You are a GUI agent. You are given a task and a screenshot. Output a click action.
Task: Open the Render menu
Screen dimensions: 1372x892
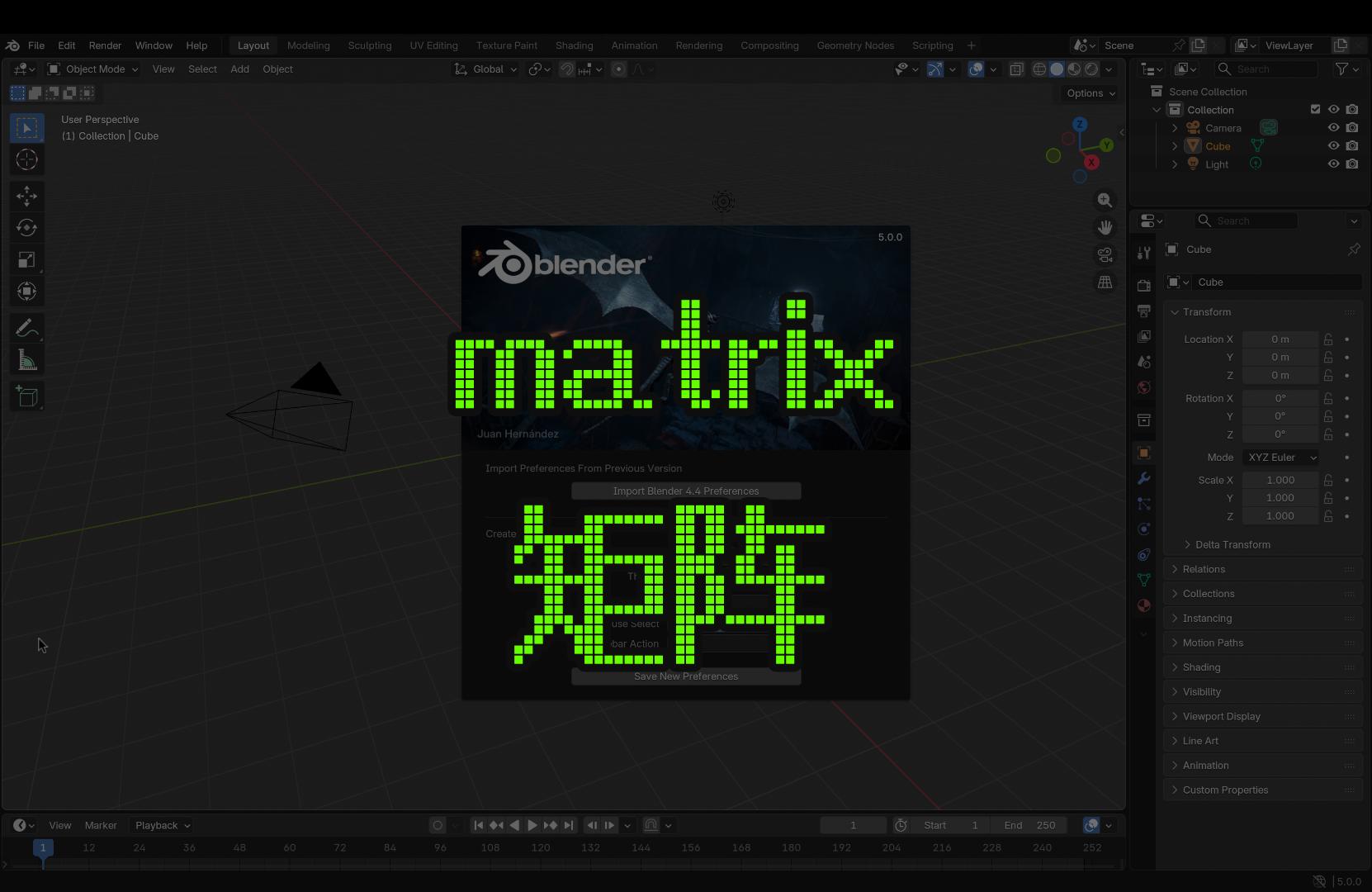[x=105, y=45]
